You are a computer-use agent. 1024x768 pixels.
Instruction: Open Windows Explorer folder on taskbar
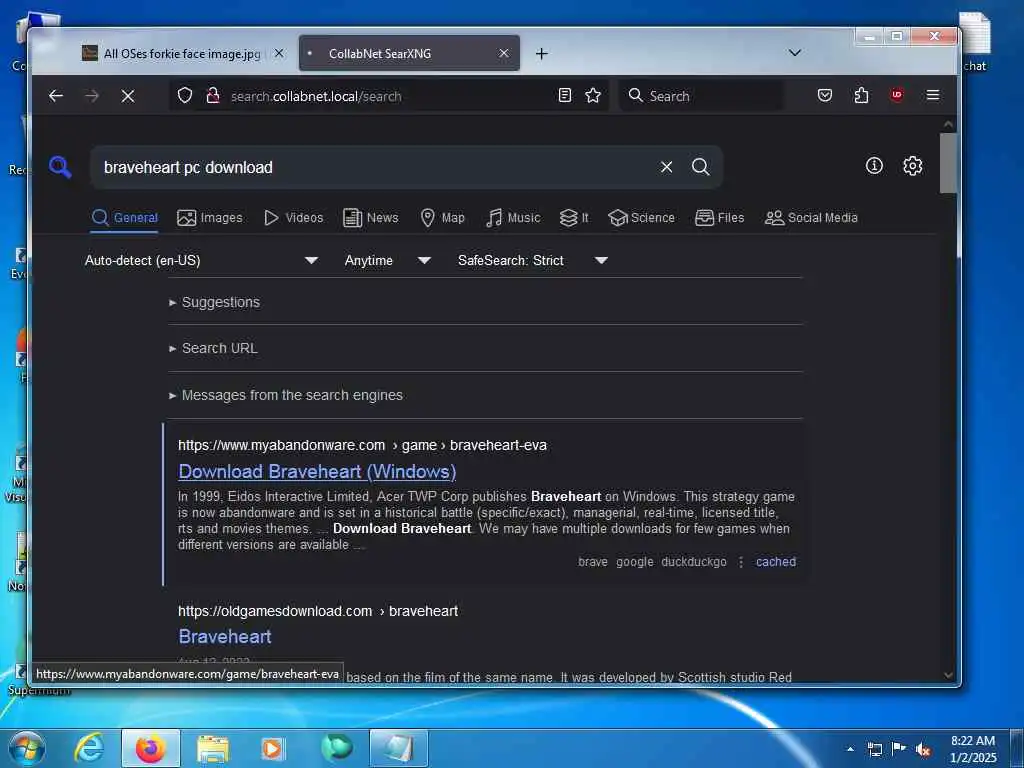(x=213, y=749)
